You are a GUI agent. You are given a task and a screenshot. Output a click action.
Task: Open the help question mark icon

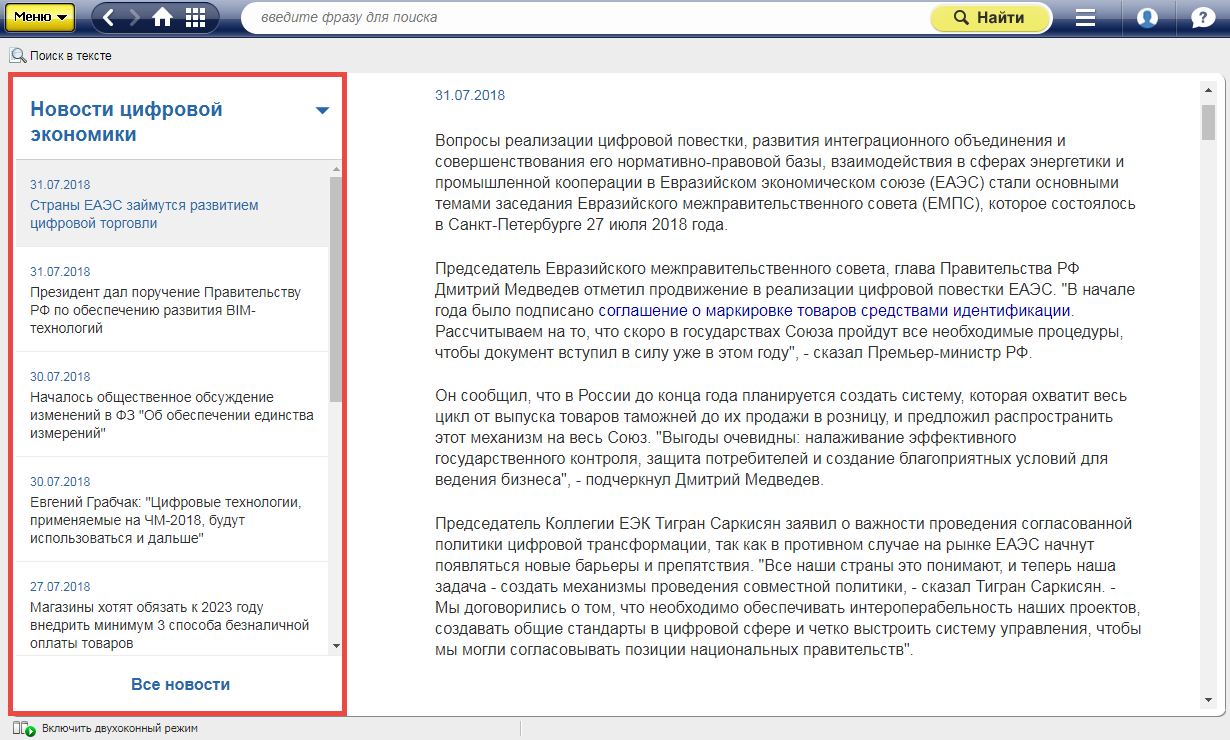click(x=1203, y=18)
